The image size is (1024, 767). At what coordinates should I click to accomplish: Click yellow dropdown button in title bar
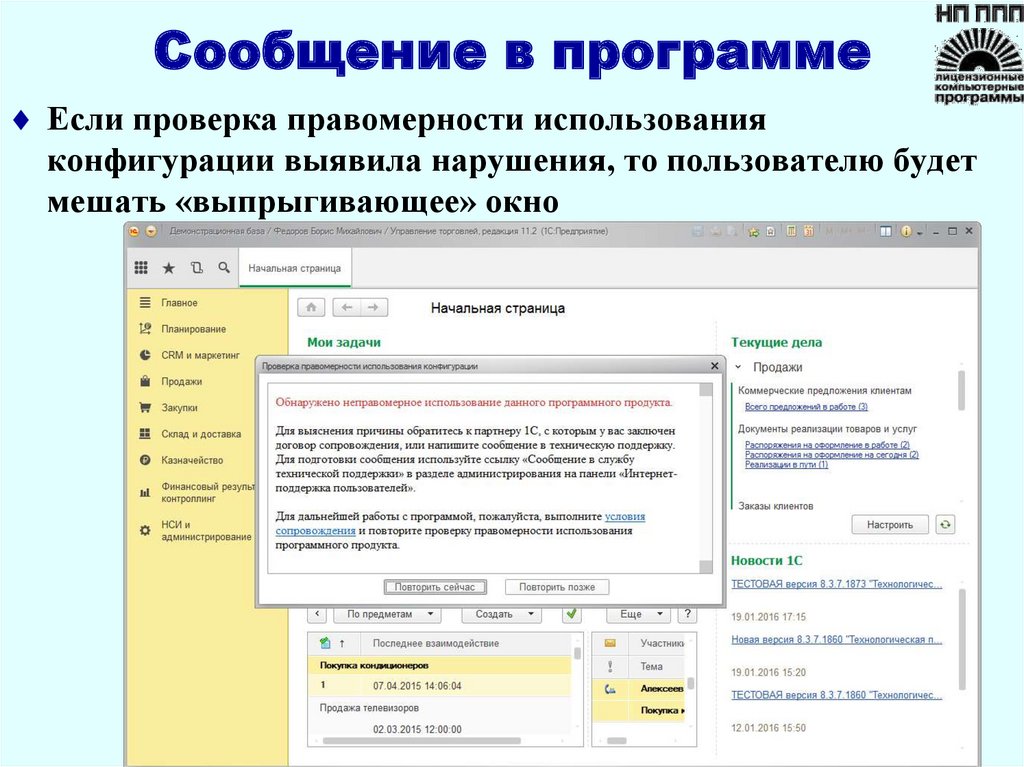click(x=151, y=231)
